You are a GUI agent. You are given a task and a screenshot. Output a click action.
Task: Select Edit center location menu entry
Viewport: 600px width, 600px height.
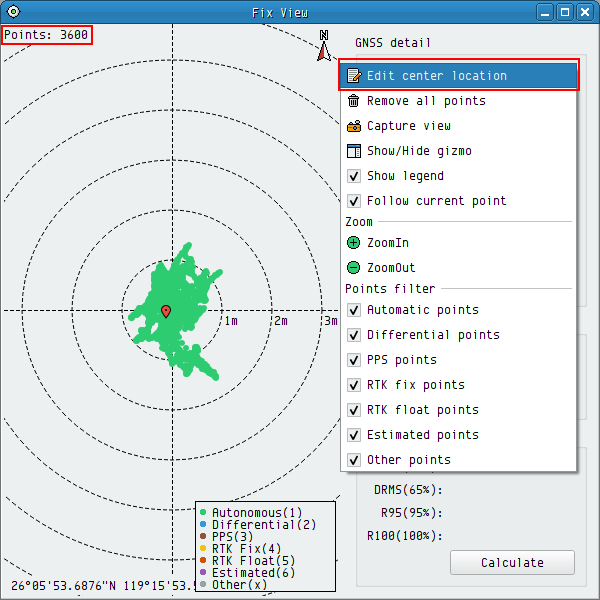(x=437, y=76)
